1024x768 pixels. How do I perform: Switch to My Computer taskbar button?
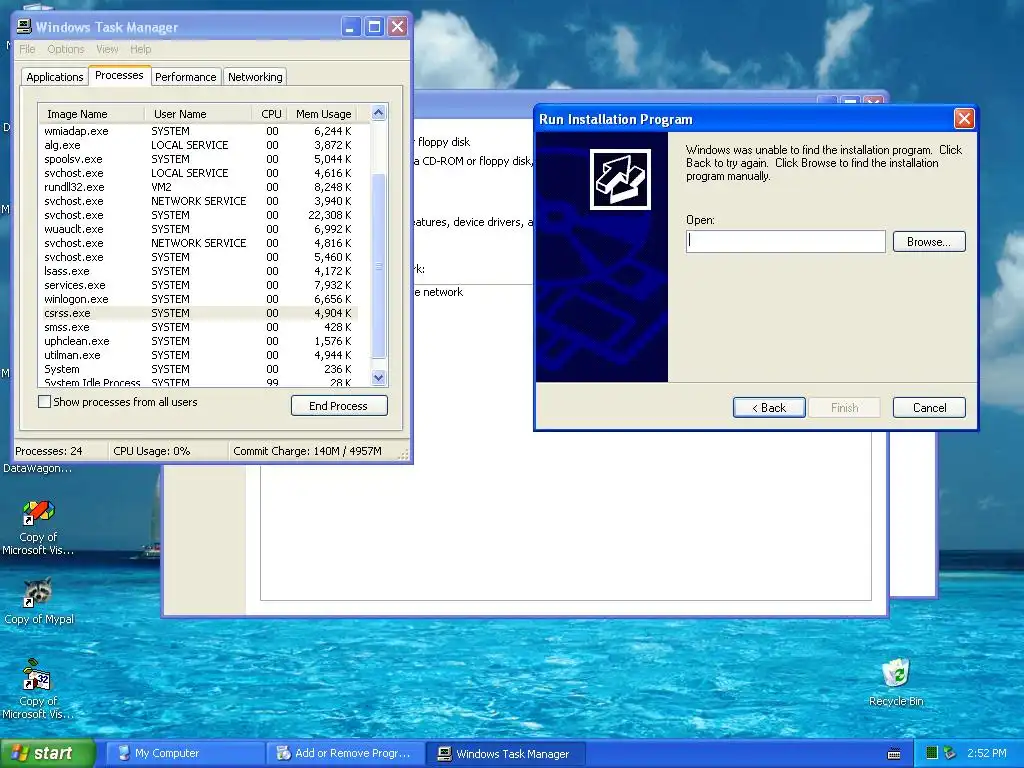pyautogui.click(x=185, y=753)
